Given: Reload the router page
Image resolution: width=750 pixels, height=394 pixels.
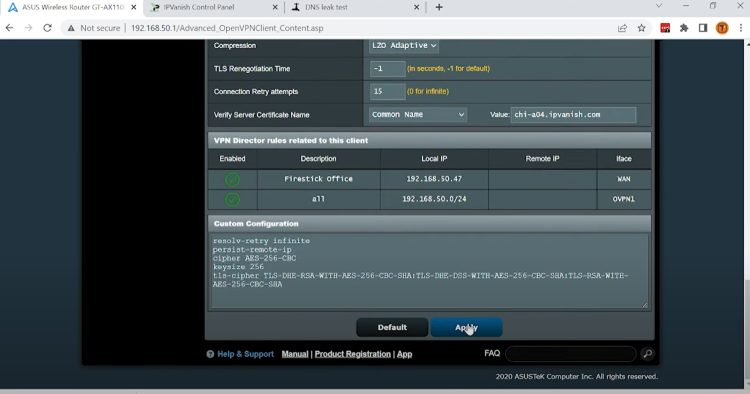Looking at the screenshot, I should pos(47,28).
